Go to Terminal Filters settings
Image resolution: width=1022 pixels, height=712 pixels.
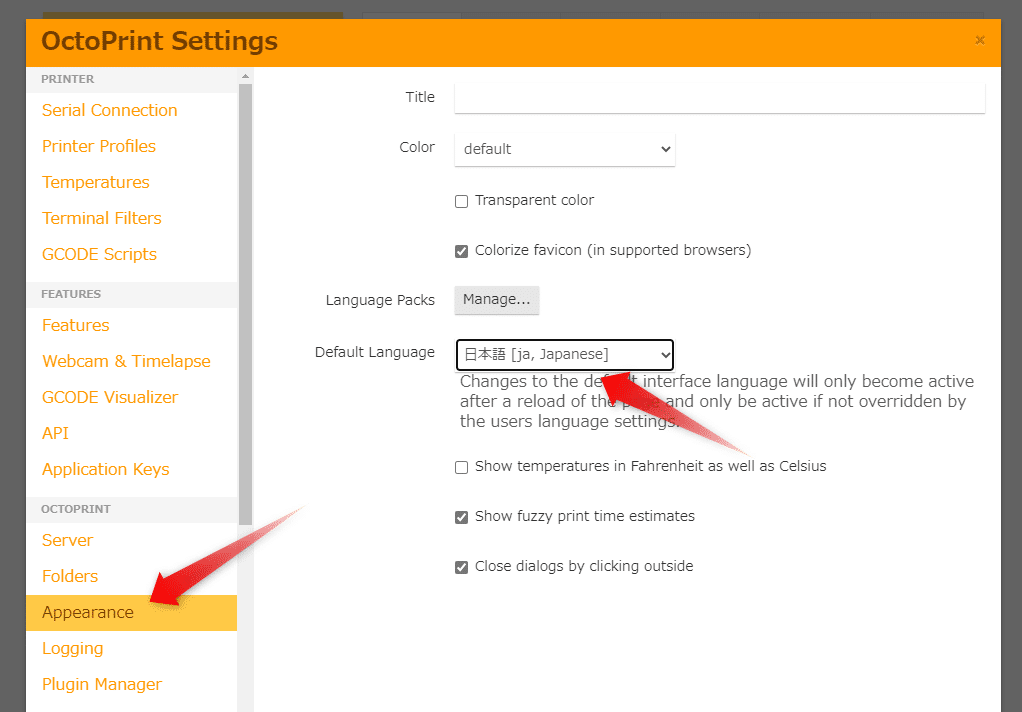[101, 218]
